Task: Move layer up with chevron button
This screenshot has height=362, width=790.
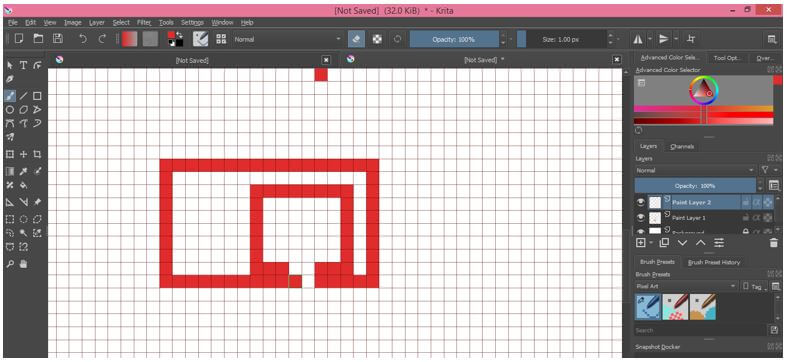Action: 701,243
